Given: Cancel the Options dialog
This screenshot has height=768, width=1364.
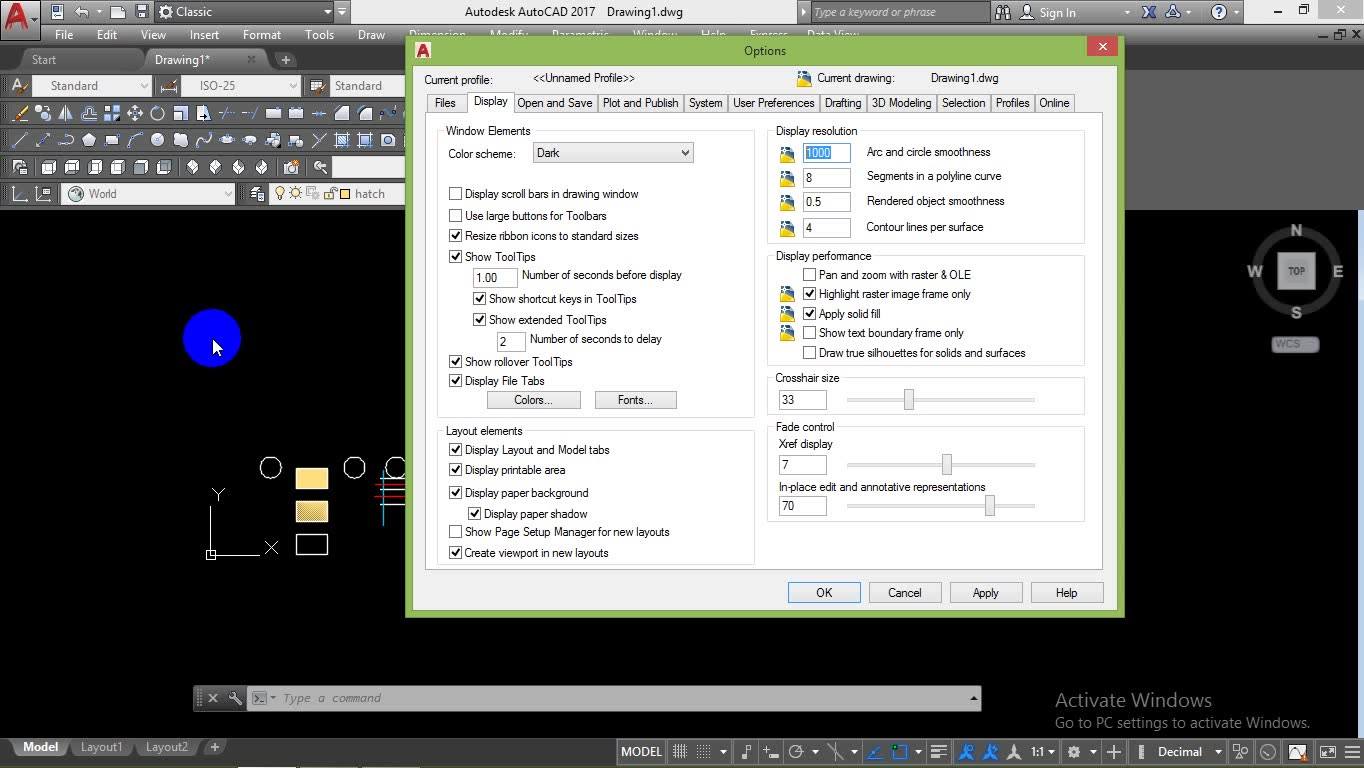Looking at the screenshot, I should (904, 593).
